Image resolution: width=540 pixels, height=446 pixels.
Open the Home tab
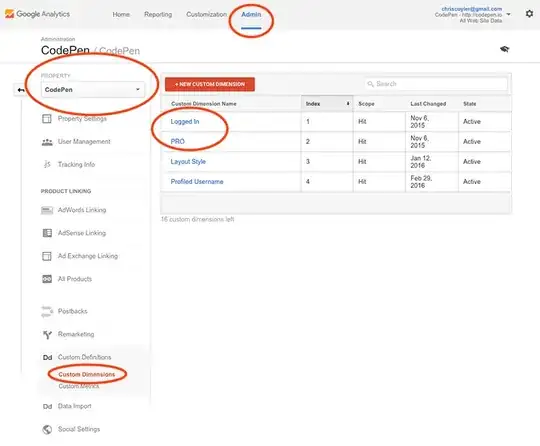point(121,14)
